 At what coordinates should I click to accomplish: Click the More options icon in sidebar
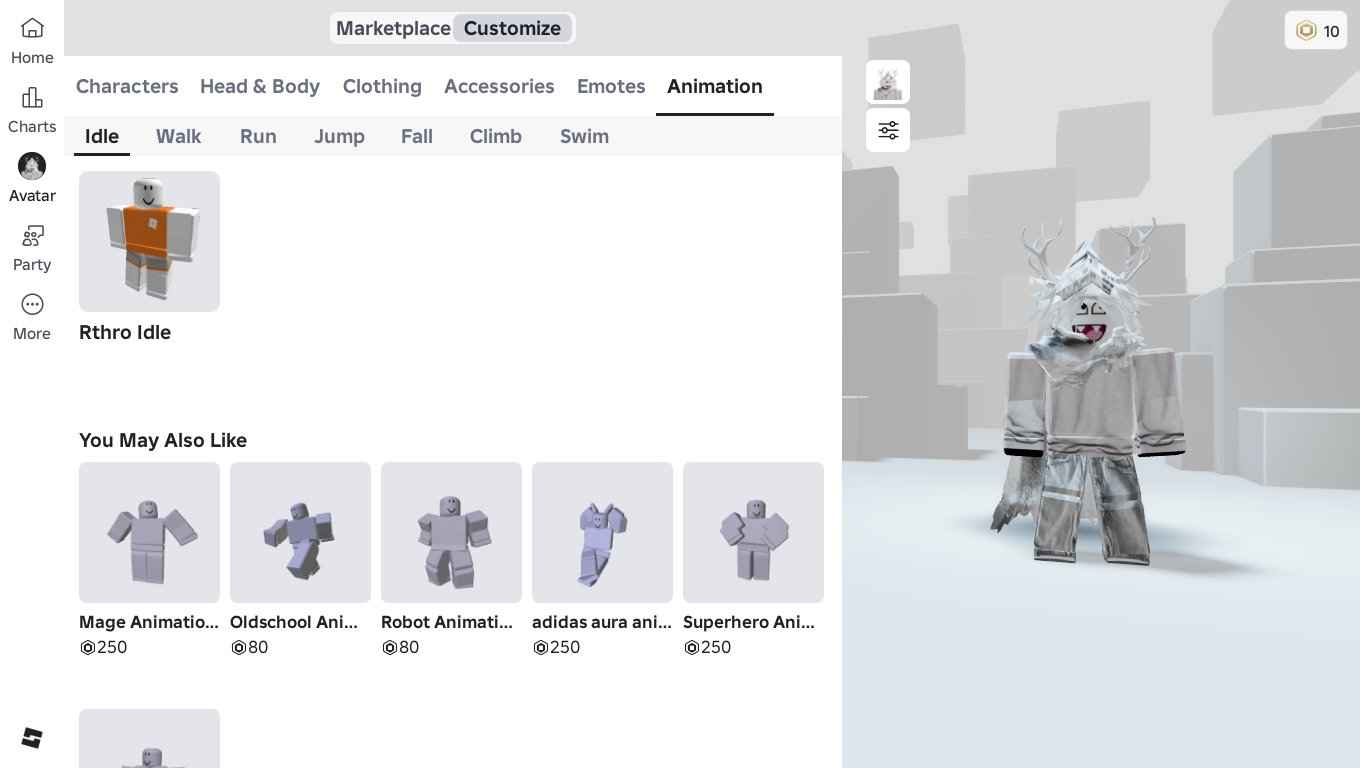(32, 313)
